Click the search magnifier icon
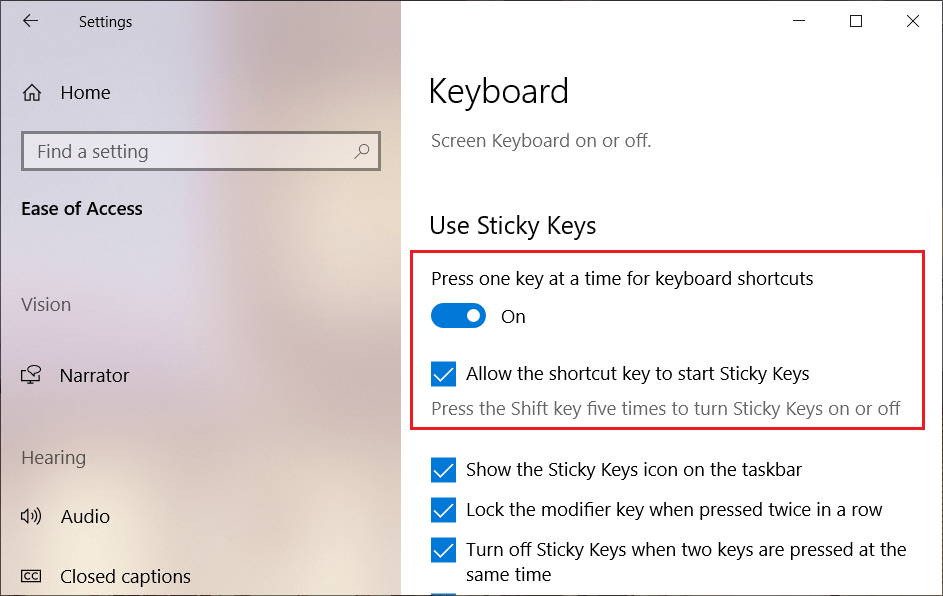Image resolution: width=943 pixels, height=596 pixels. [x=362, y=151]
